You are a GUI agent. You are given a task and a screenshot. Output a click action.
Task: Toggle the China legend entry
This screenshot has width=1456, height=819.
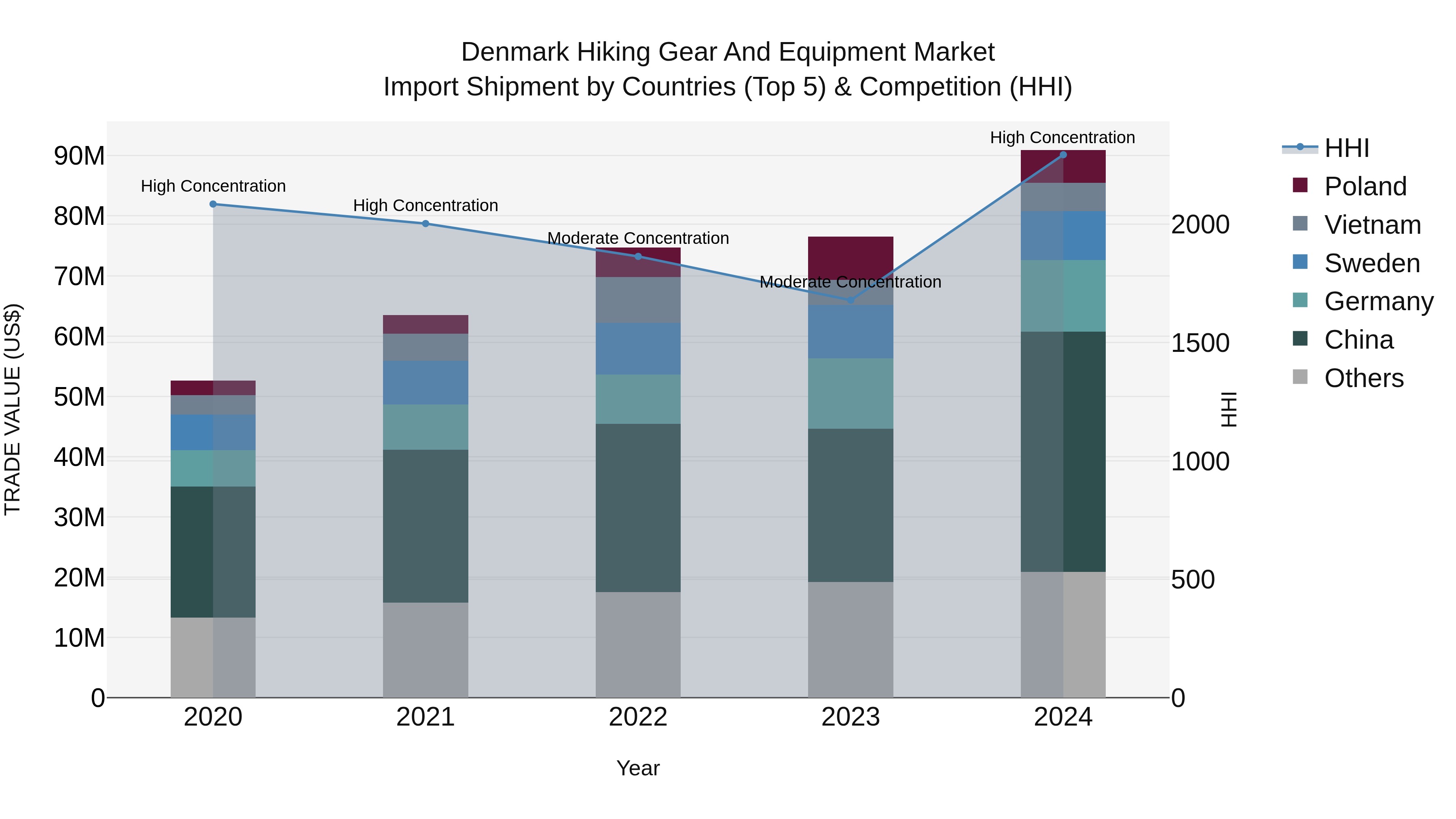tap(1343, 340)
